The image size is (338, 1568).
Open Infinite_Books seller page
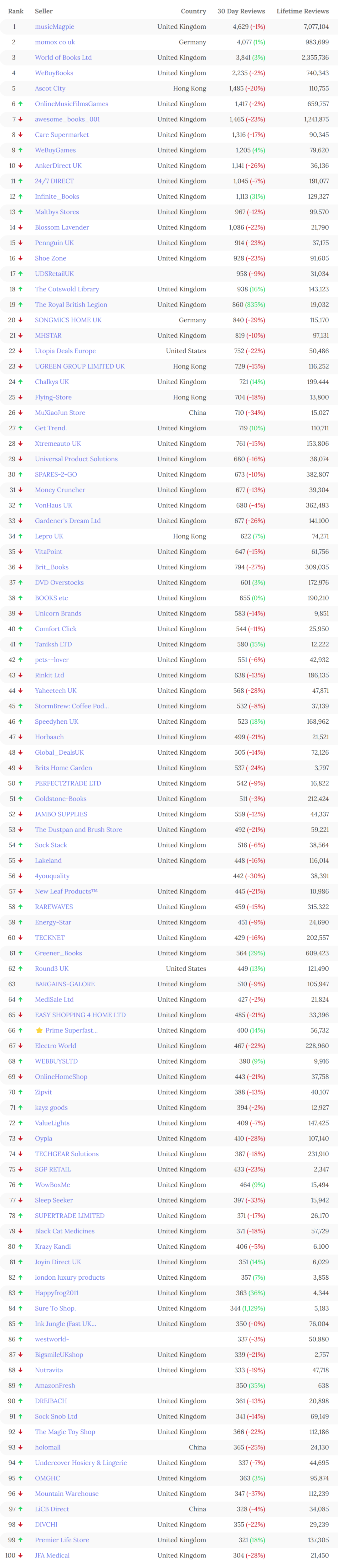pos(57,197)
